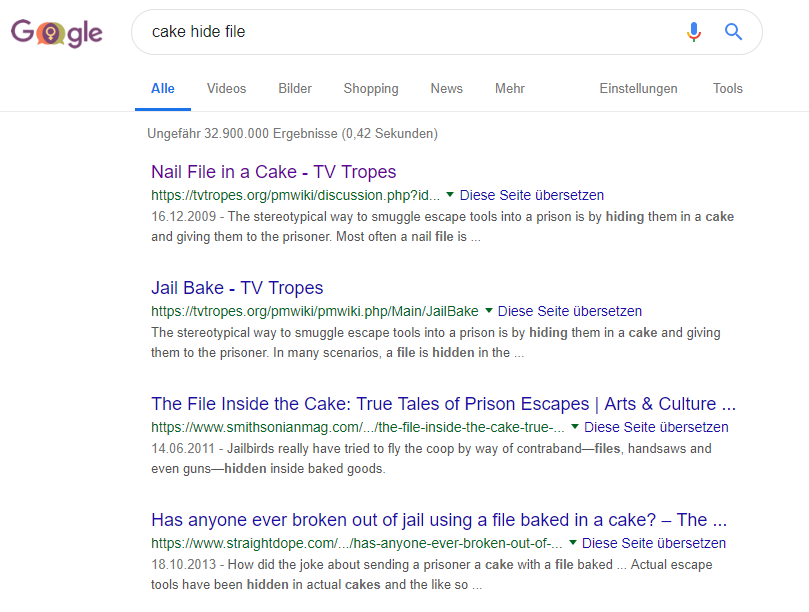
Task: Switch to the Videos tab
Action: tap(226, 89)
